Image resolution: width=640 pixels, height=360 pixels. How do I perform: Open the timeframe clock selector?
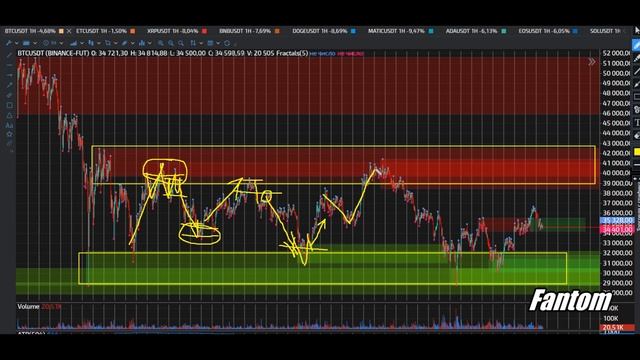coord(46,43)
